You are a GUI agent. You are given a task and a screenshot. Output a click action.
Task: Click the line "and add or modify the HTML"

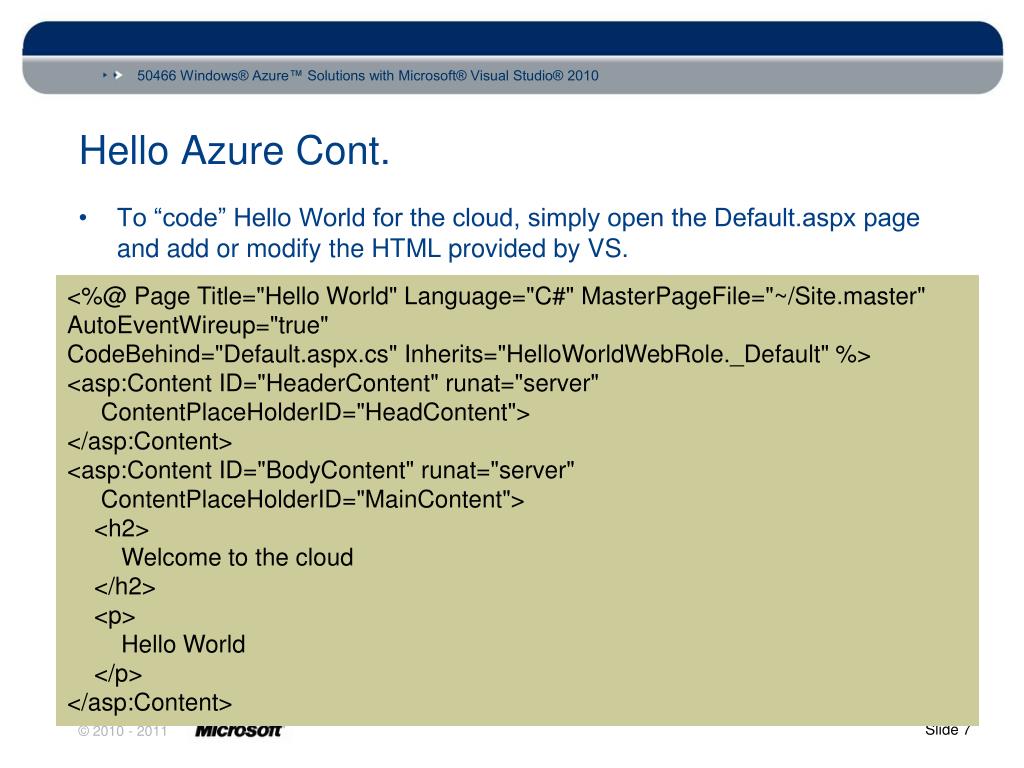tap(372, 249)
